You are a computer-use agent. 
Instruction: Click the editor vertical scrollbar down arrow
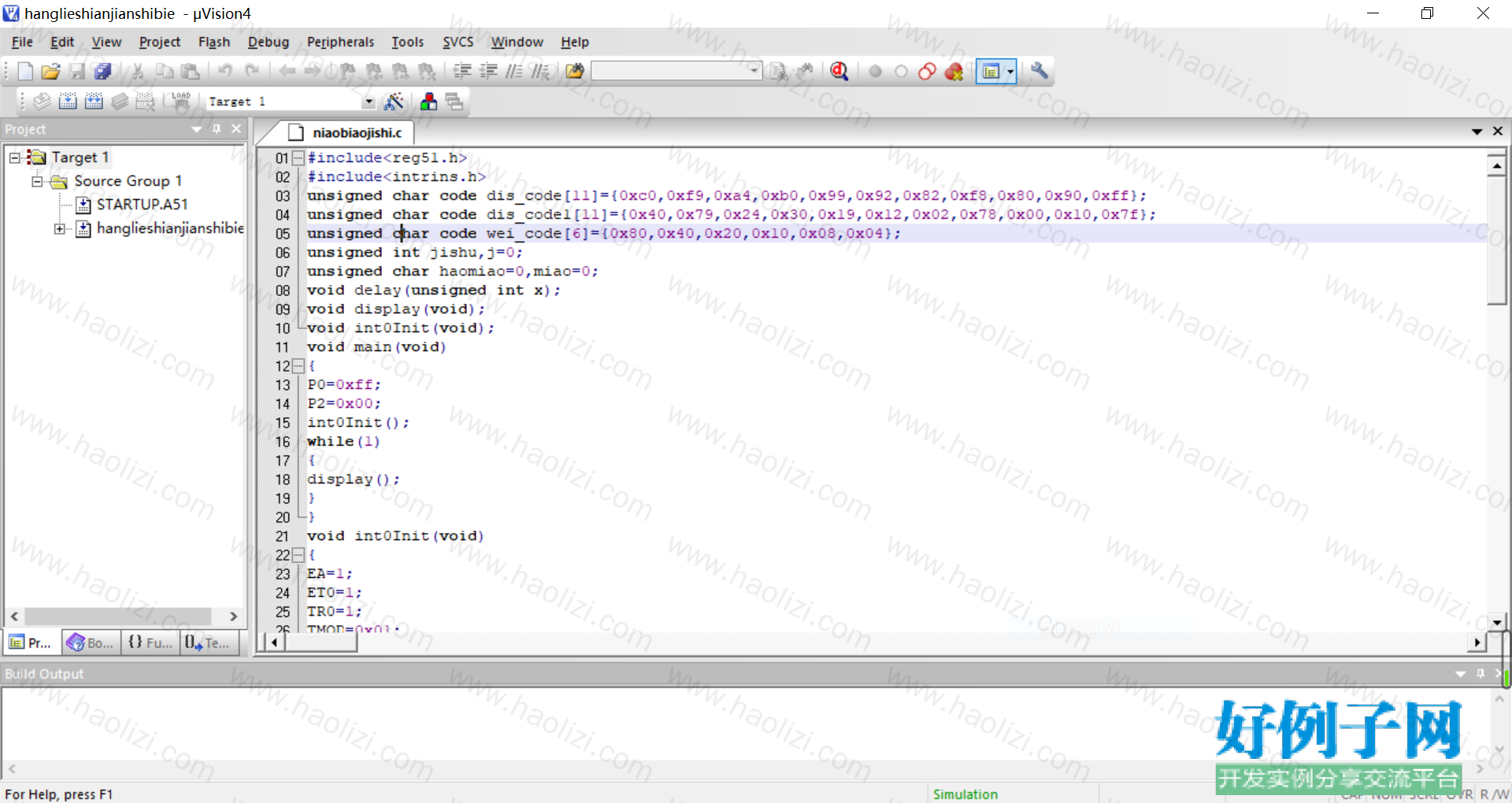(x=1496, y=622)
